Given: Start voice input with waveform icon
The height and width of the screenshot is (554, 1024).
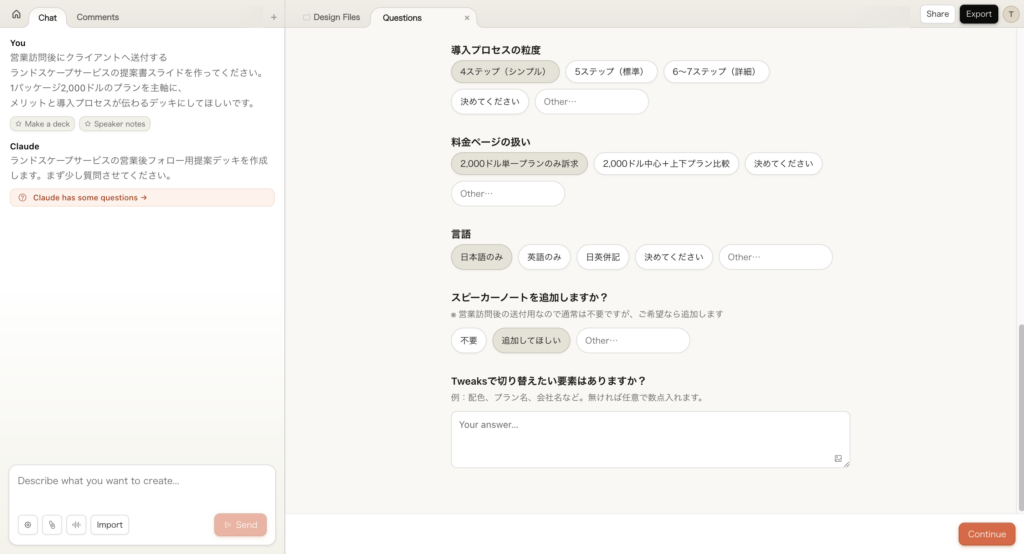Looking at the screenshot, I should coord(76,525).
